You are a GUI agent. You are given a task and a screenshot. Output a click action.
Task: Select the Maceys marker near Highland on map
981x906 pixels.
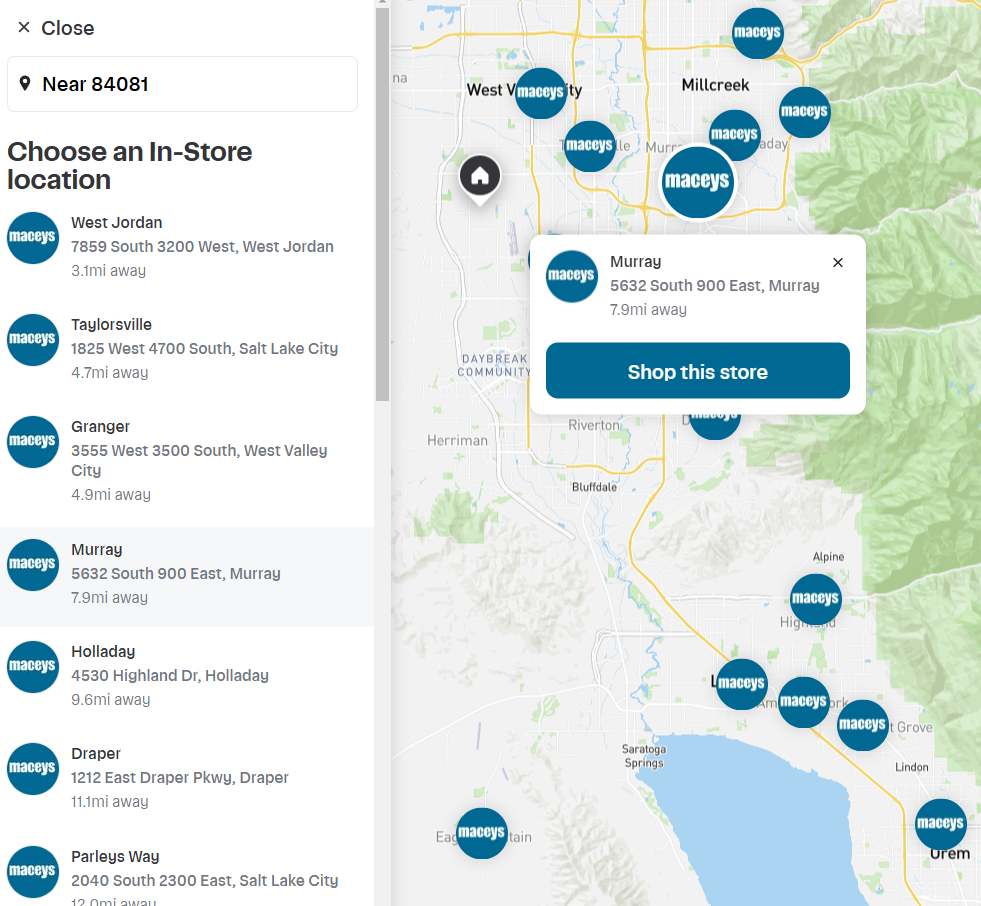tap(815, 599)
